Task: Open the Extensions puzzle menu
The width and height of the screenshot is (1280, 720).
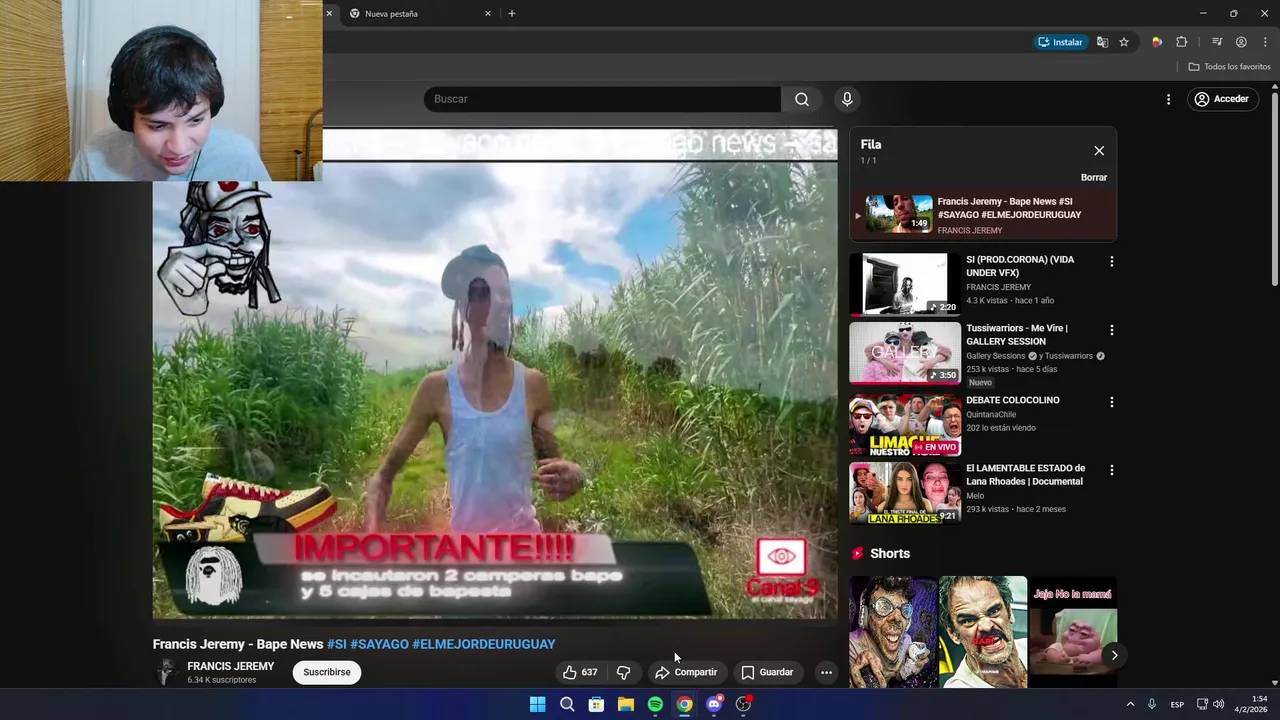Action: [x=1182, y=42]
